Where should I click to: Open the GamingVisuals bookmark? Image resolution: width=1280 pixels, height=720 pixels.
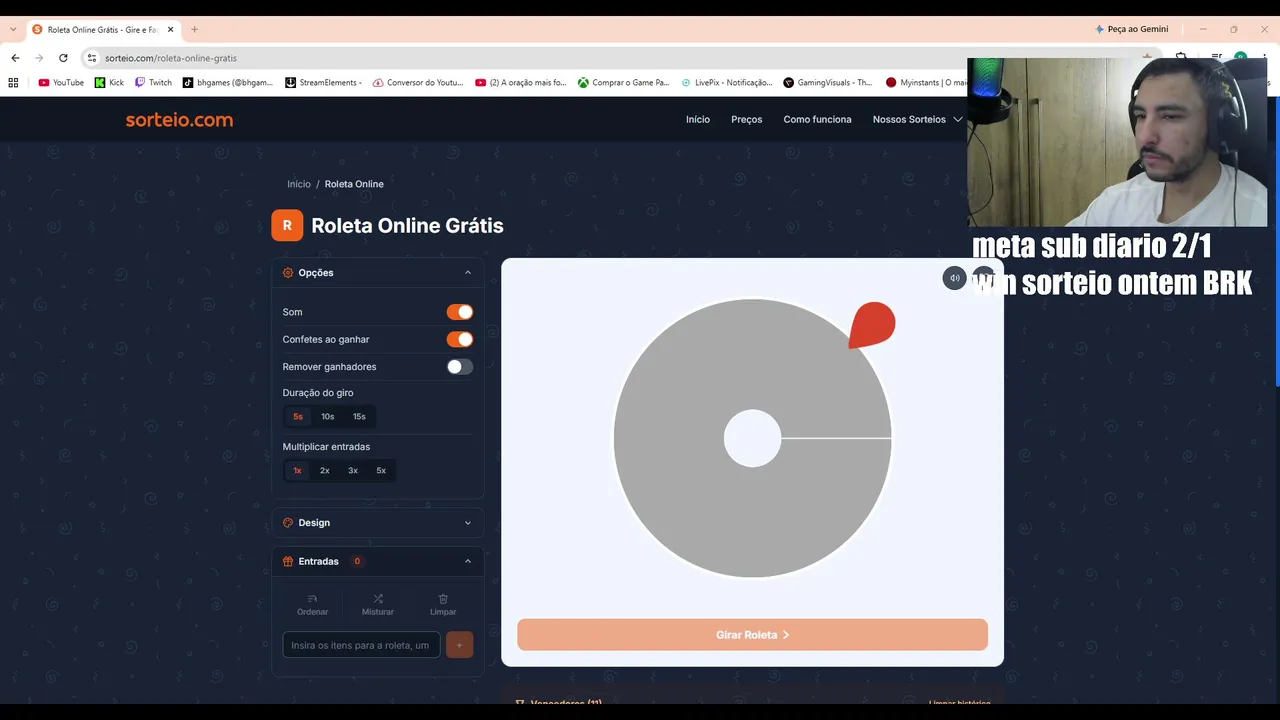pyautogui.click(x=828, y=83)
